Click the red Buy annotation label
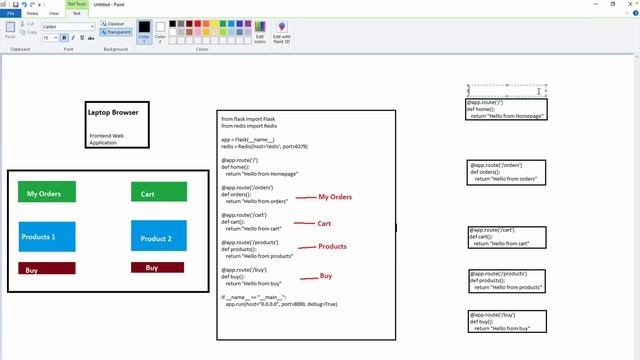The width and height of the screenshot is (640, 360). pos(326,276)
